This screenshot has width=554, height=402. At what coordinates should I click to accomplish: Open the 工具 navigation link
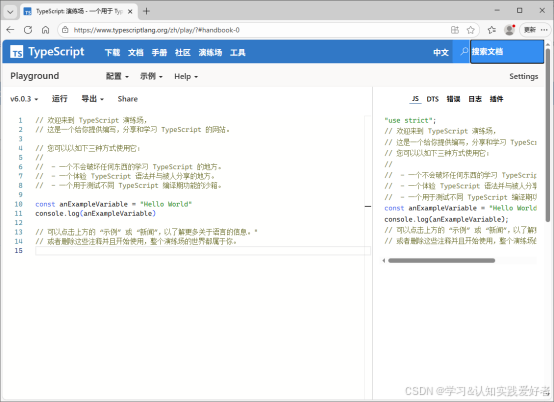(x=238, y=53)
